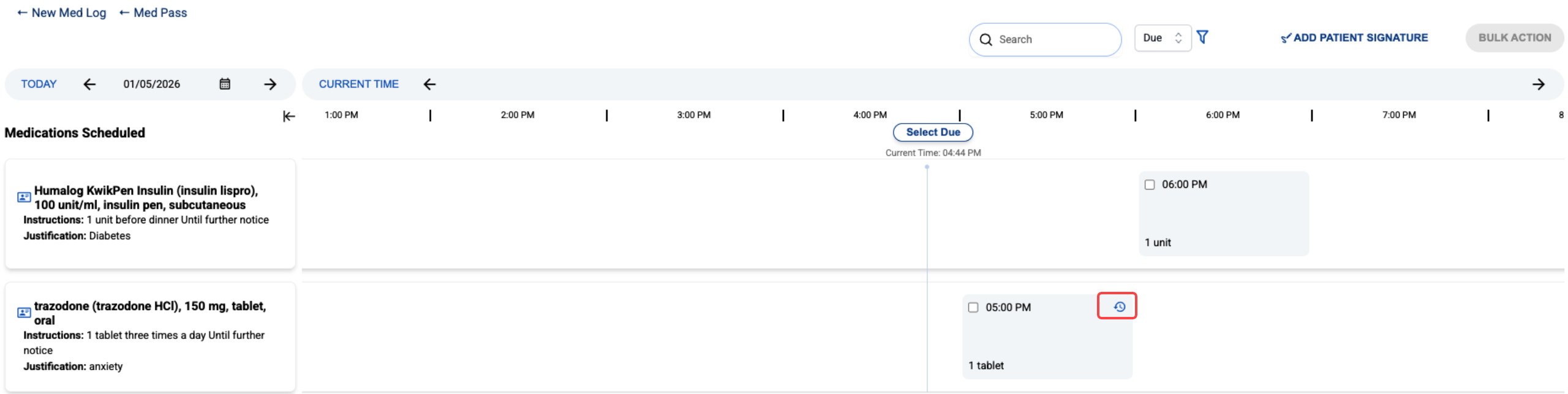
Task: Go back to New Med Log
Action: tap(61, 13)
